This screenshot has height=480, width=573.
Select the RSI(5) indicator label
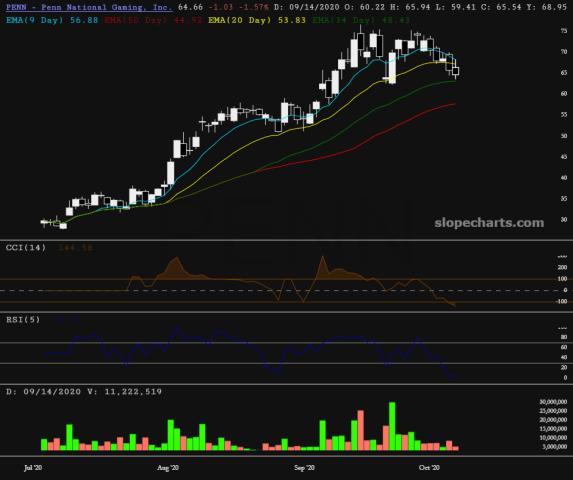[23, 320]
